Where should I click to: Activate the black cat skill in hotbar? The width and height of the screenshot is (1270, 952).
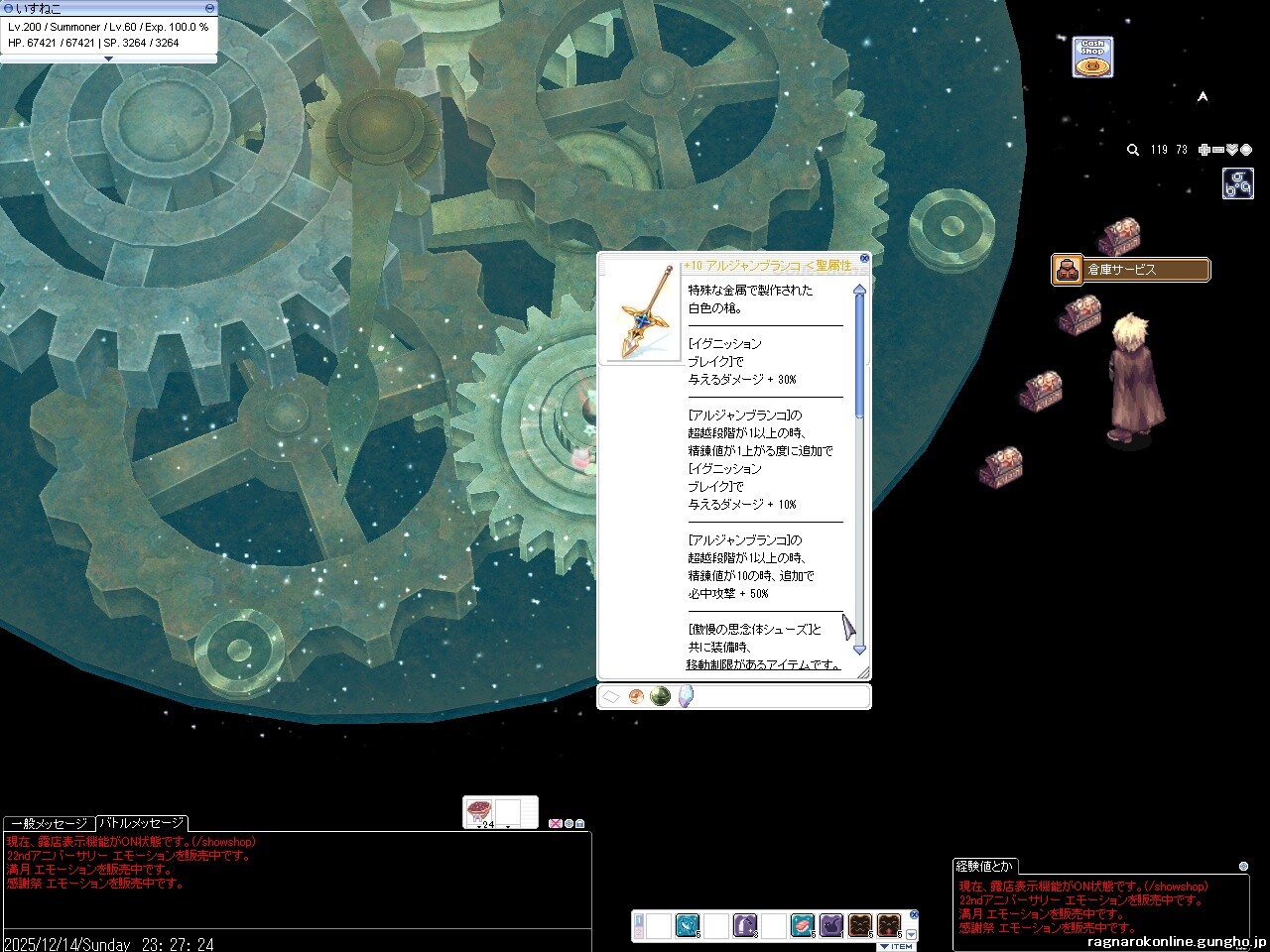click(x=831, y=926)
